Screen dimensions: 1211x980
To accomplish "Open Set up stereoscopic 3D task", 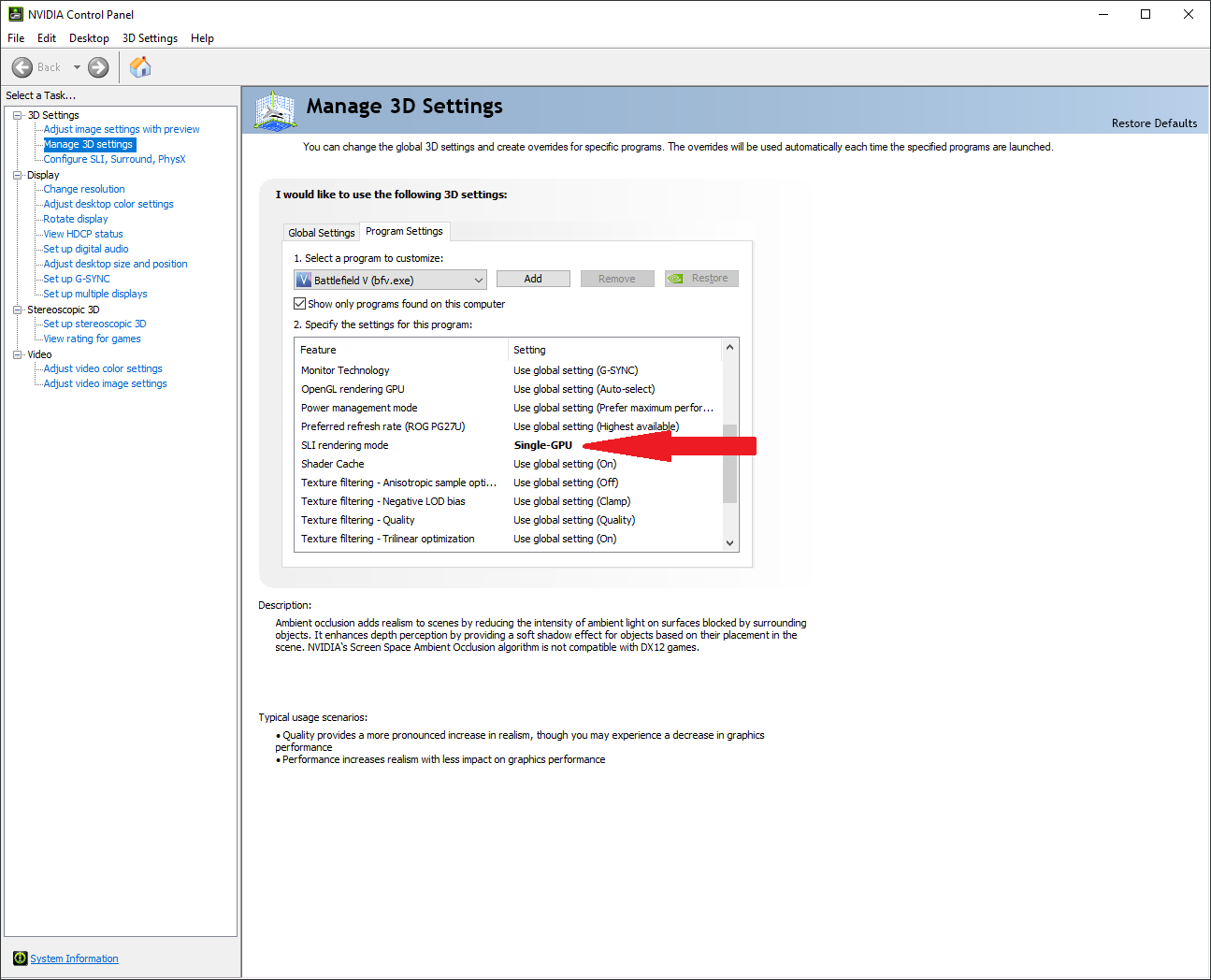I will coord(94,324).
